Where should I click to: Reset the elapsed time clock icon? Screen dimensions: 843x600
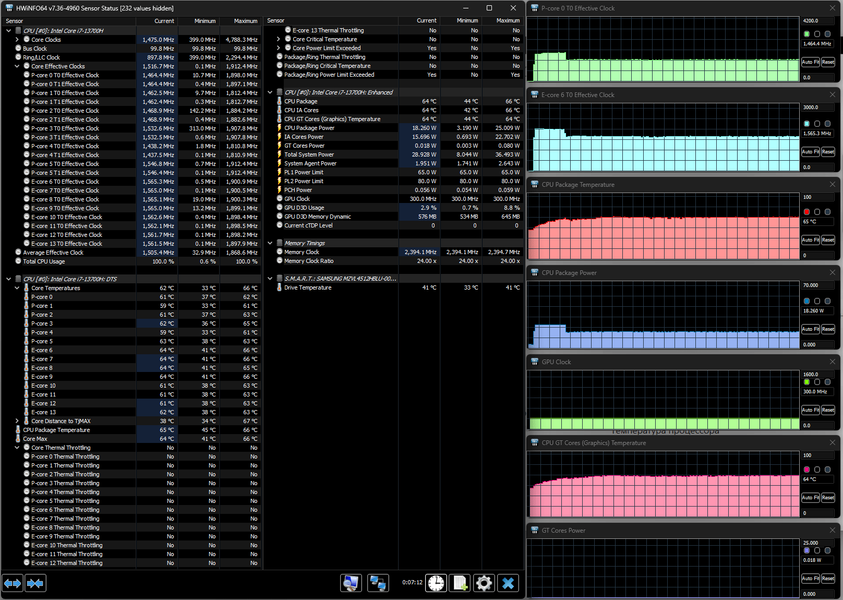click(x=435, y=582)
